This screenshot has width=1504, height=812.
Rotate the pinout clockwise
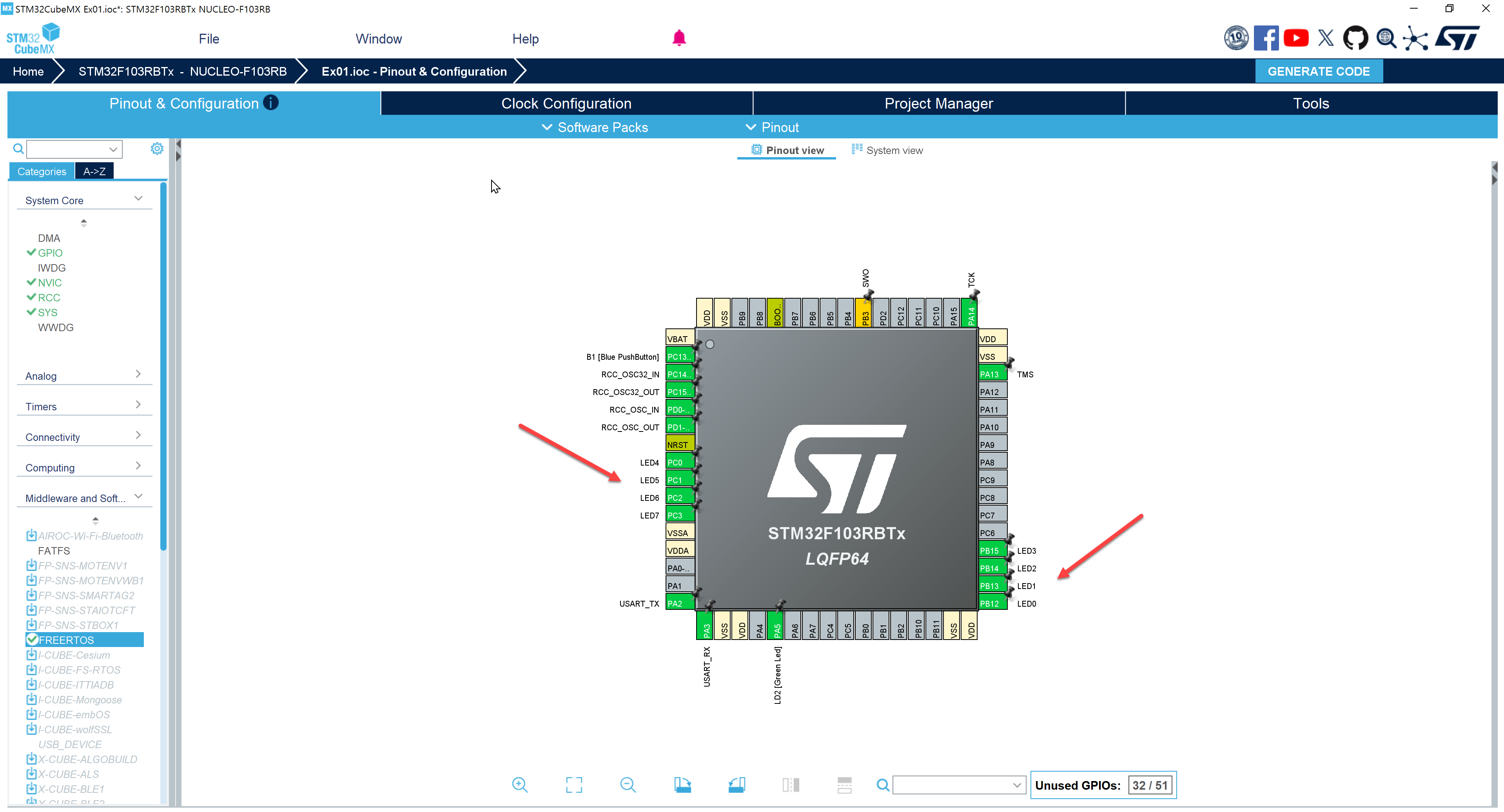pos(682,785)
